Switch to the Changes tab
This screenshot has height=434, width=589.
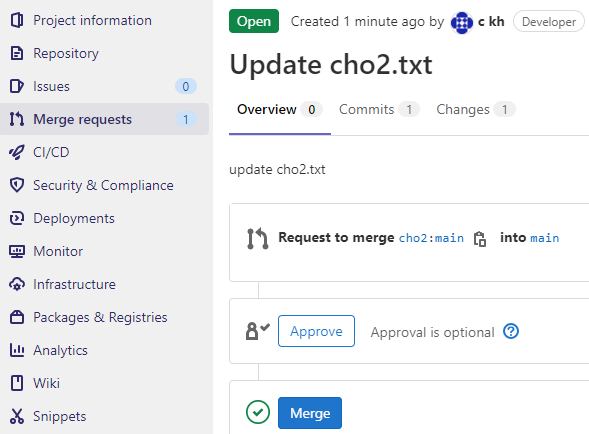476,109
